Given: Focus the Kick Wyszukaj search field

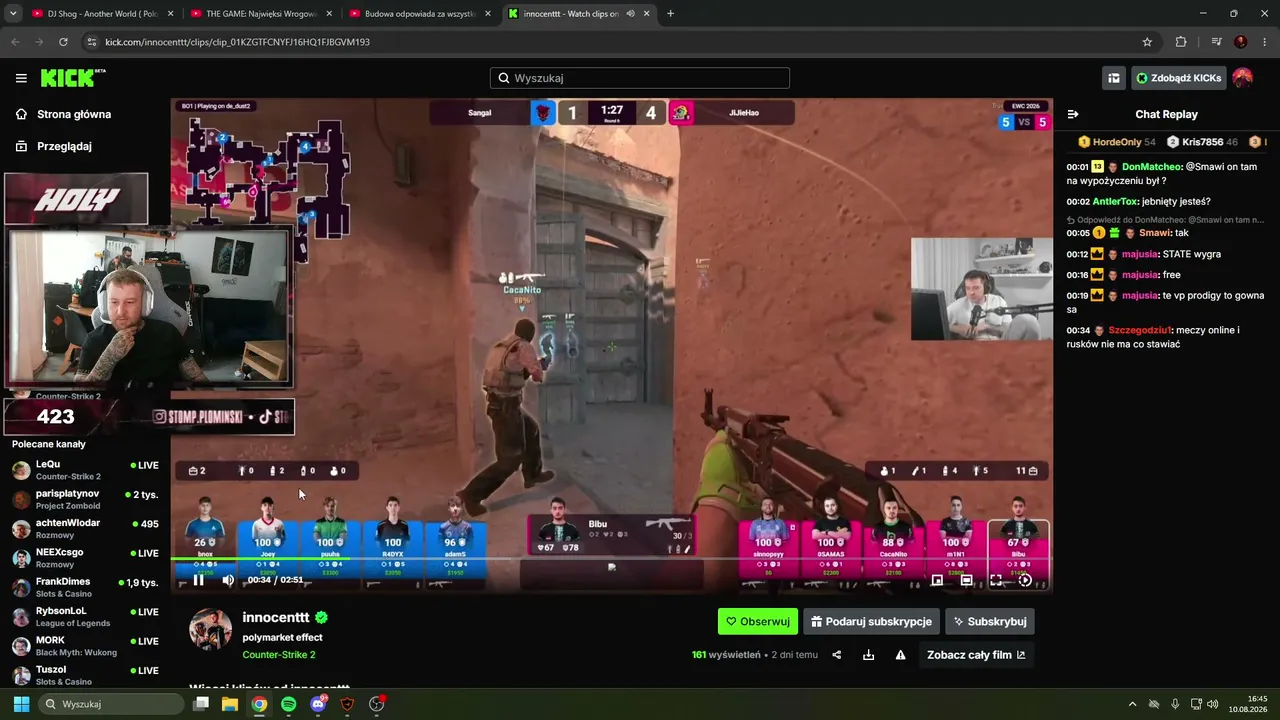Looking at the screenshot, I should point(640,78).
